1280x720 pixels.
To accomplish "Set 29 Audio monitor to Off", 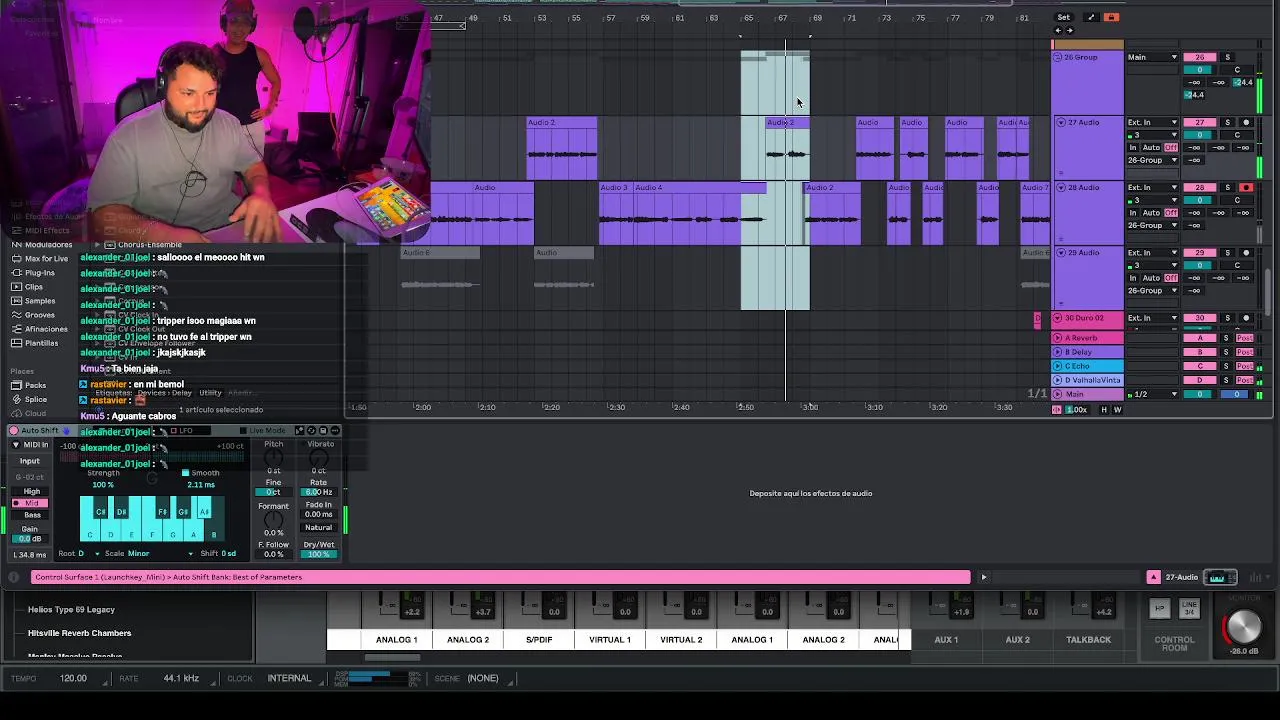I will pyautogui.click(x=1171, y=277).
